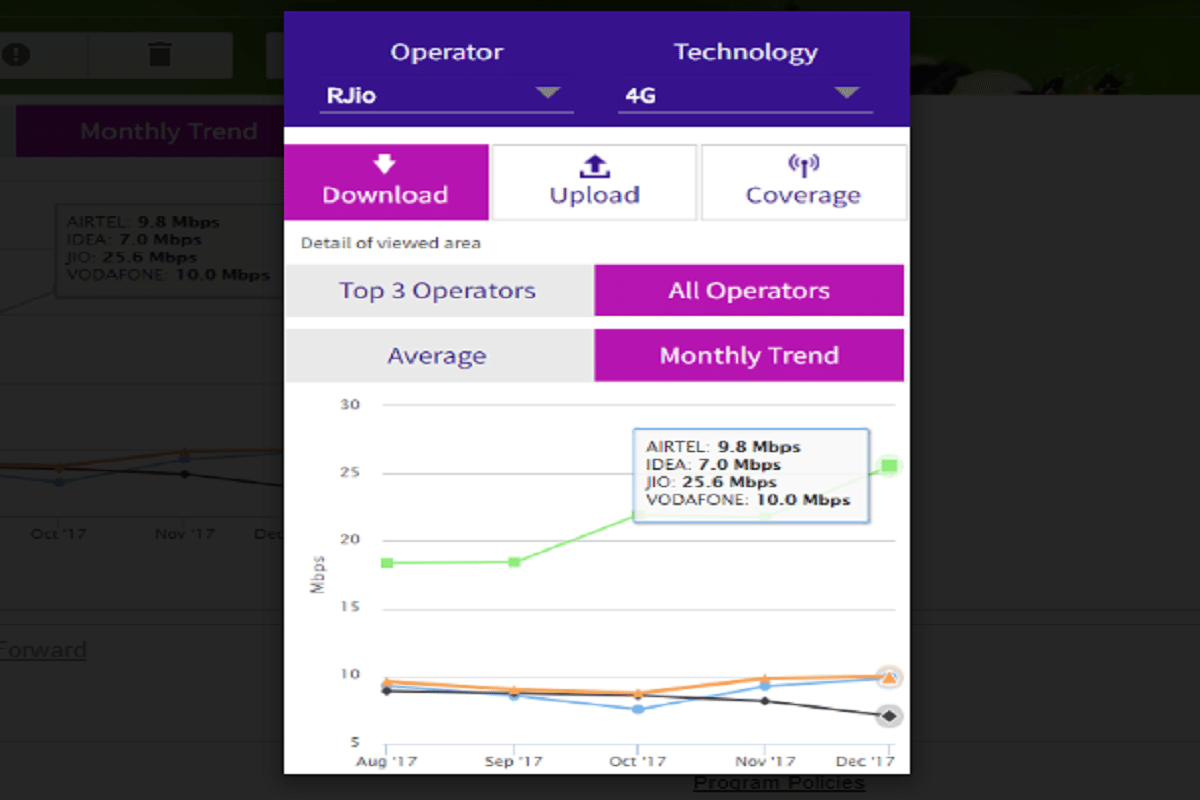Show the Monthly Trend chart in popup
1200x800 pixels.
(749, 356)
